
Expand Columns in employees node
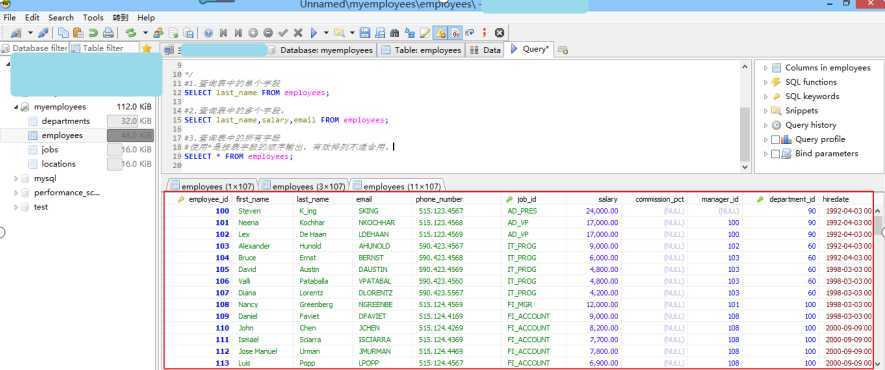pyautogui.click(x=766, y=68)
